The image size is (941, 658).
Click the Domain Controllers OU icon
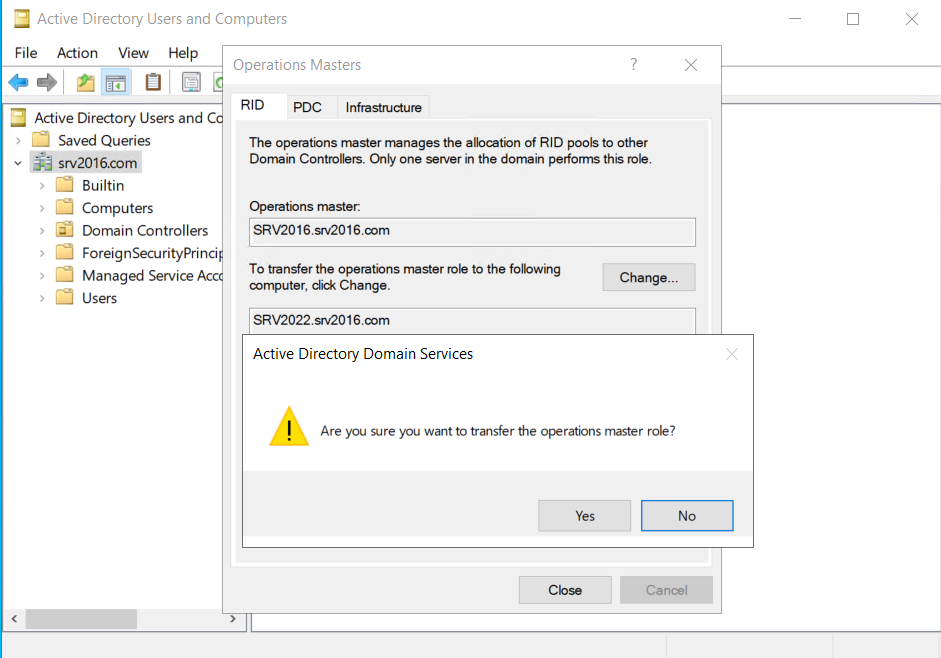tap(64, 230)
